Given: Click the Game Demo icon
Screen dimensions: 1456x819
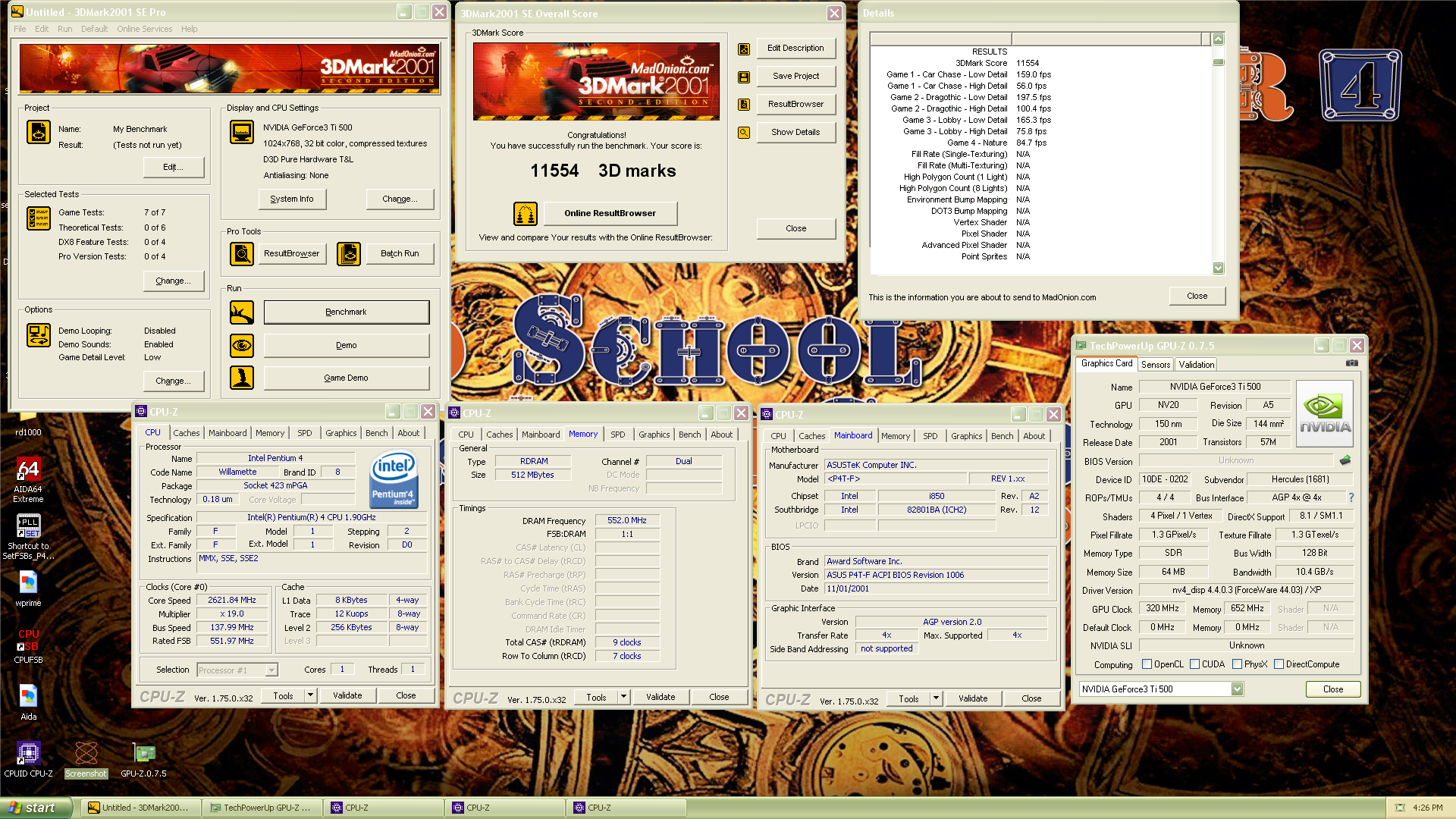Looking at the screenshot, I should [242, 378].
